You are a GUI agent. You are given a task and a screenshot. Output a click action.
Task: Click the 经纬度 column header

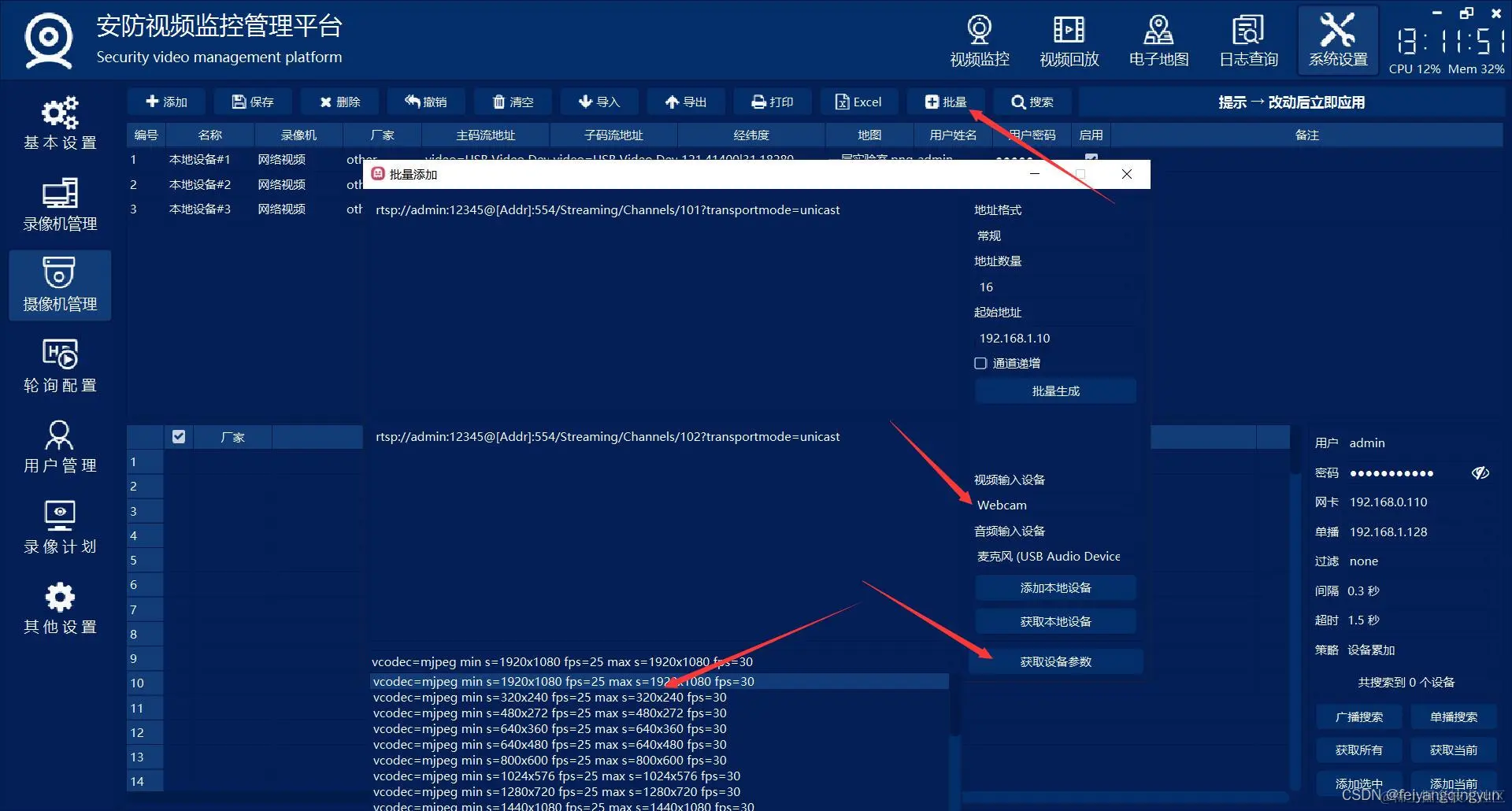(751, 135)
